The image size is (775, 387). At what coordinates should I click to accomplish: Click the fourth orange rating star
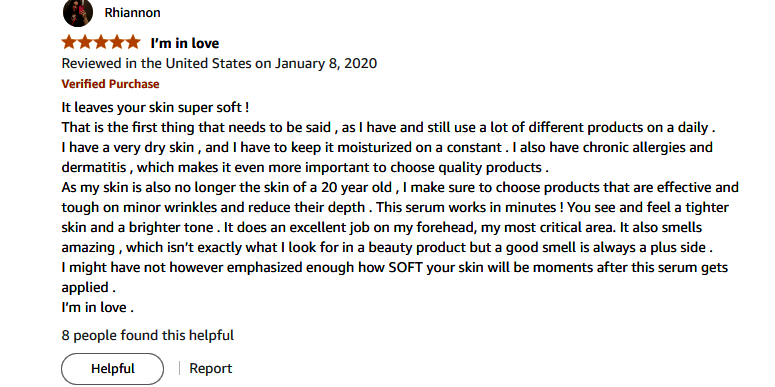point(117,43)
